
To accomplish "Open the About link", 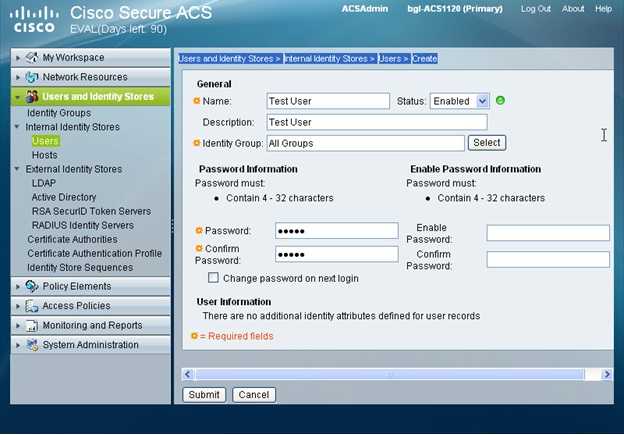I will click(x=573, y=9).
